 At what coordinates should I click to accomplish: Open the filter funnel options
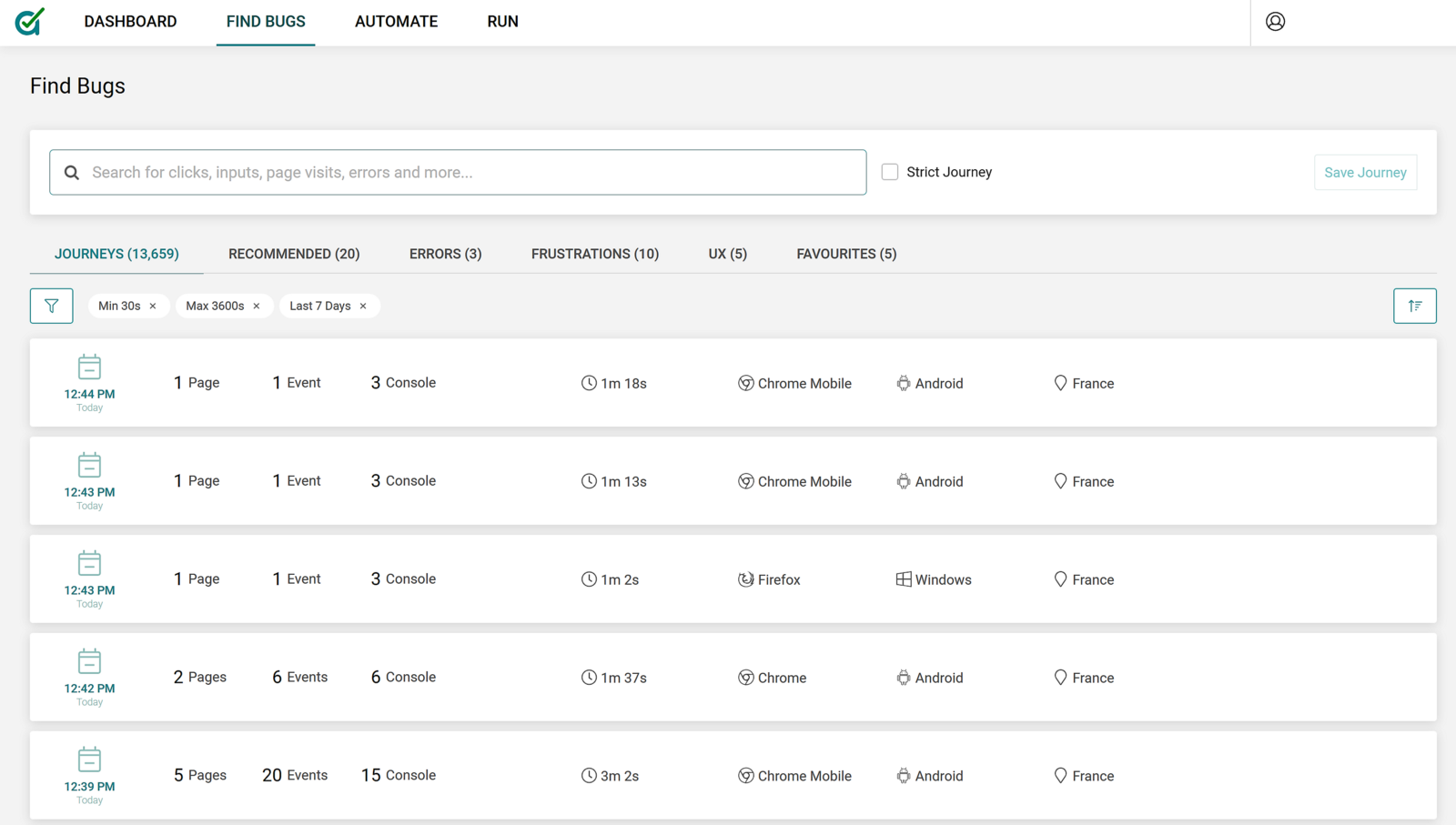(51, 306)
